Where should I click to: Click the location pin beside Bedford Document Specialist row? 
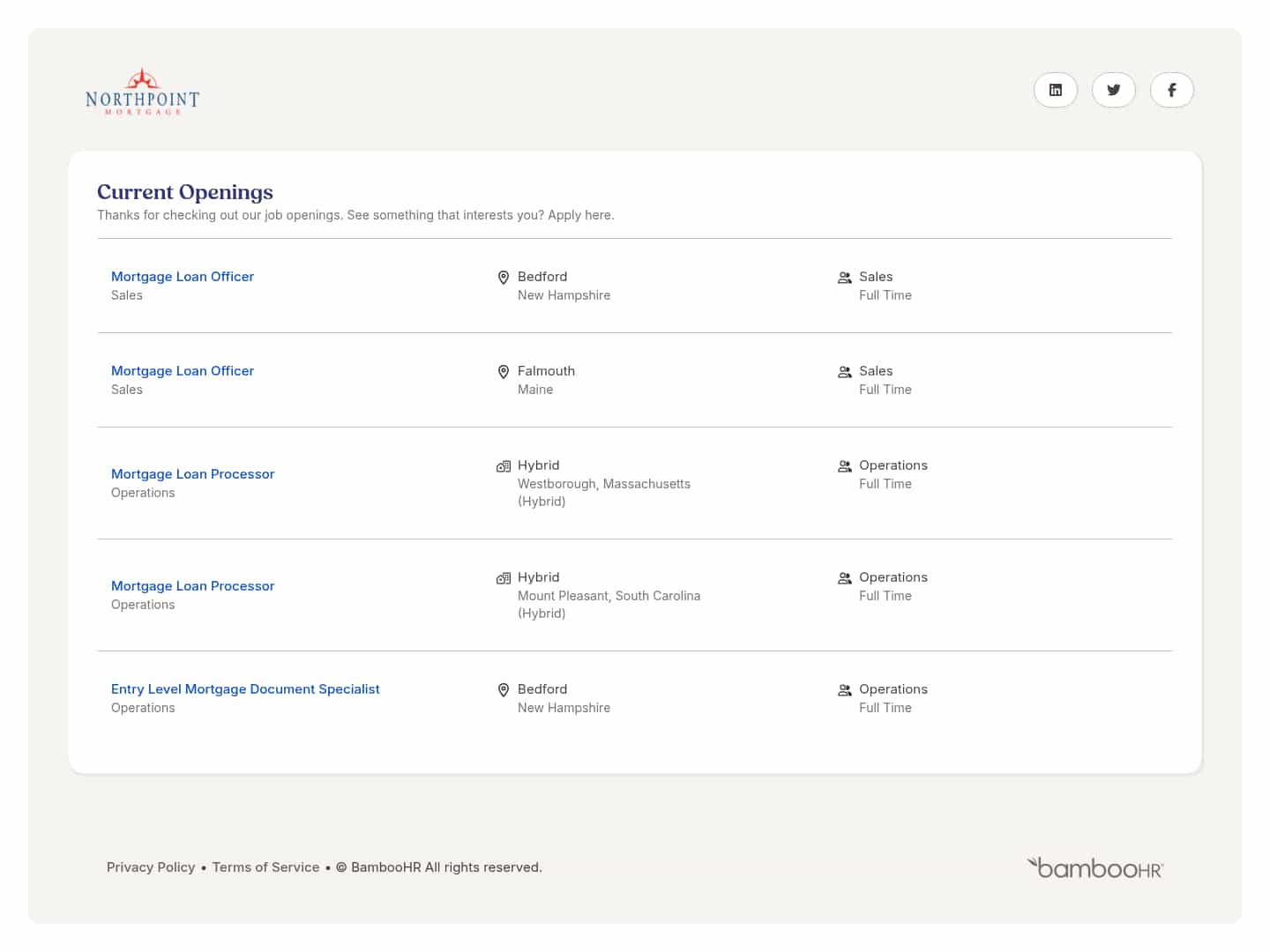504,690
